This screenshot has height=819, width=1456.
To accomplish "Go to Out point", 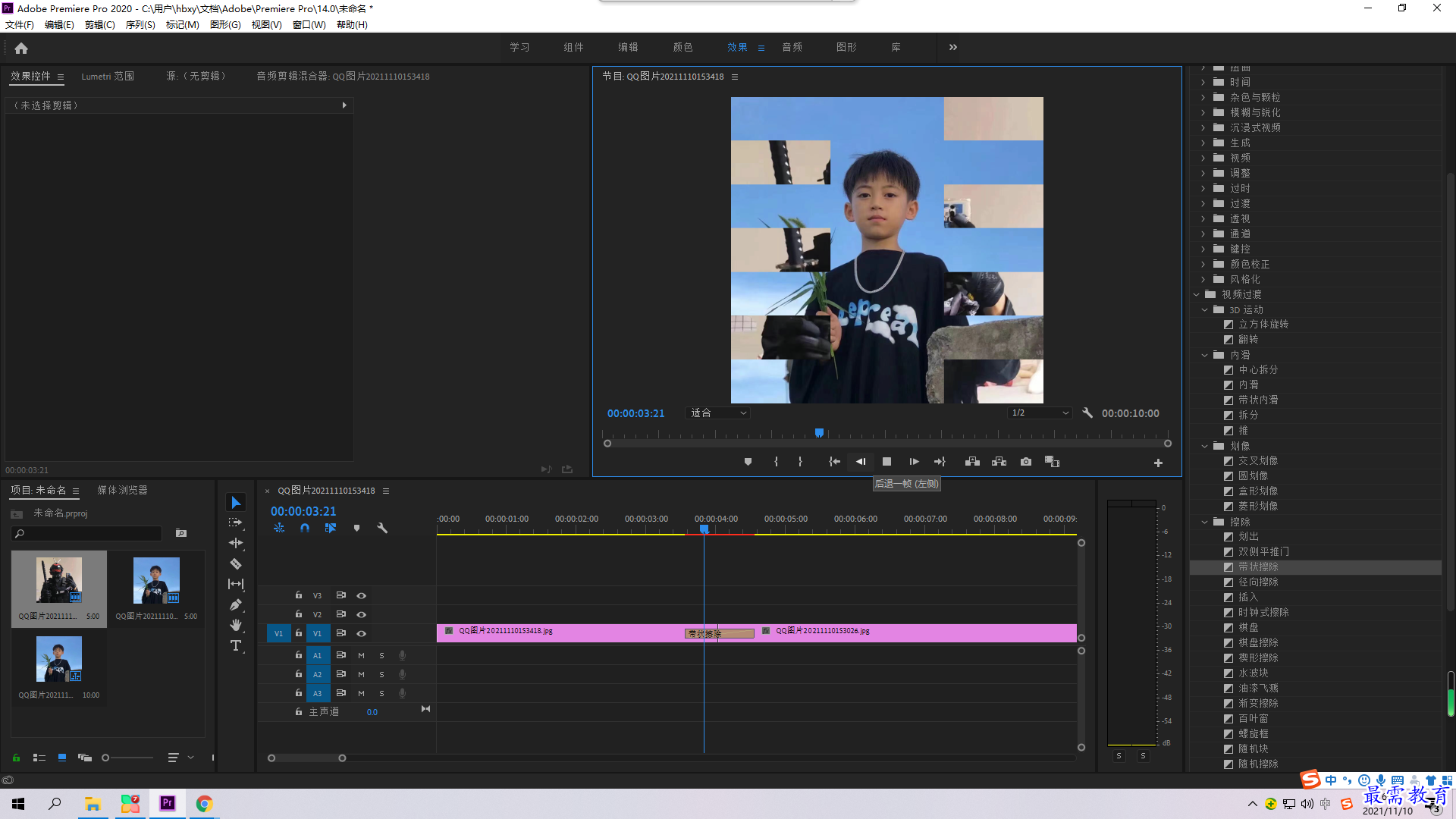I will [940, 462].
